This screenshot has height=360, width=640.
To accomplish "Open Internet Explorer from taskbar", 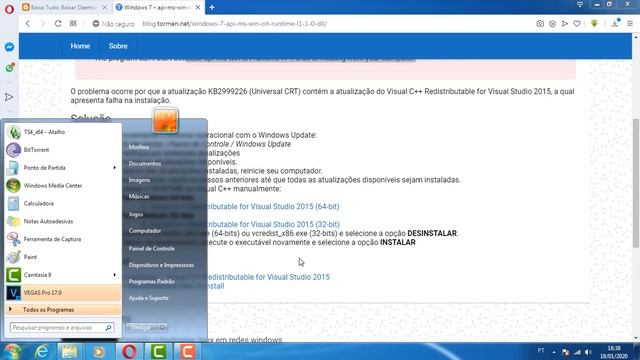I will 42,352.
